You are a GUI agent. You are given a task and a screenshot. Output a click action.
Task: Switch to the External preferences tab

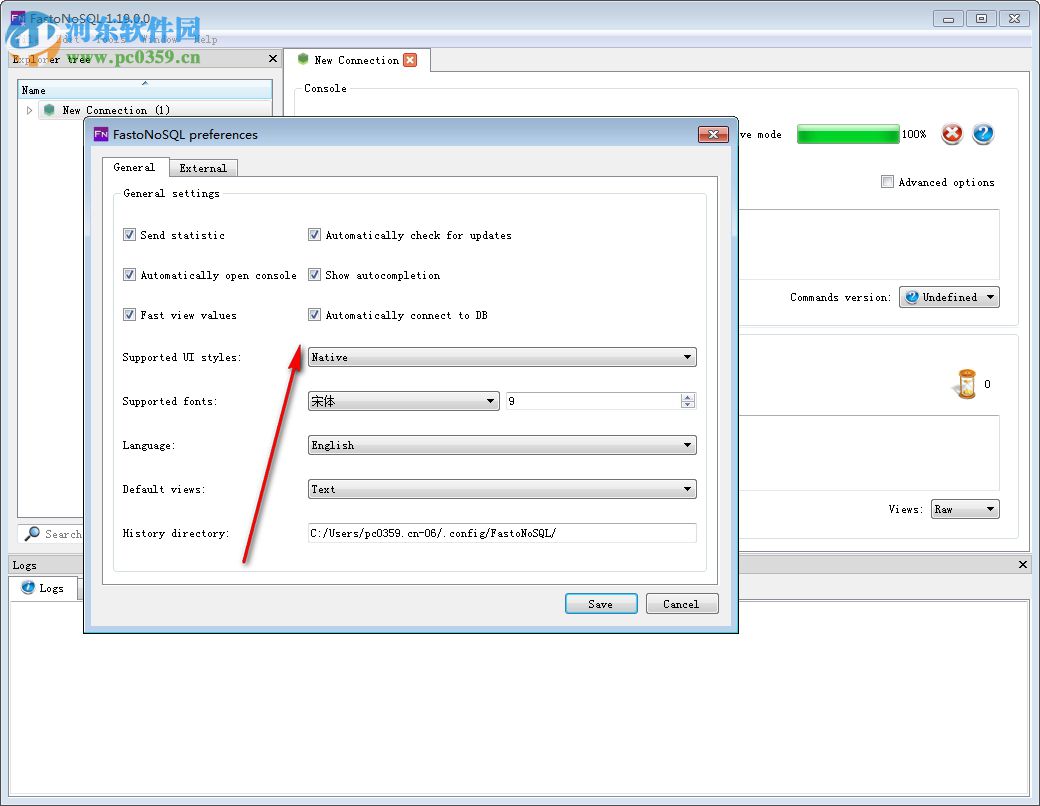[x=203, y=168]
